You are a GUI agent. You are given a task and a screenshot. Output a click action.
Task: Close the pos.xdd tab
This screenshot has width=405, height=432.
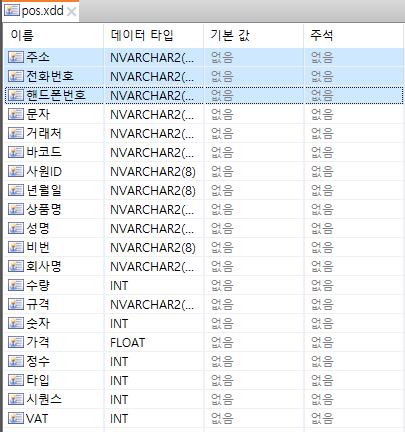pos(71,12)
